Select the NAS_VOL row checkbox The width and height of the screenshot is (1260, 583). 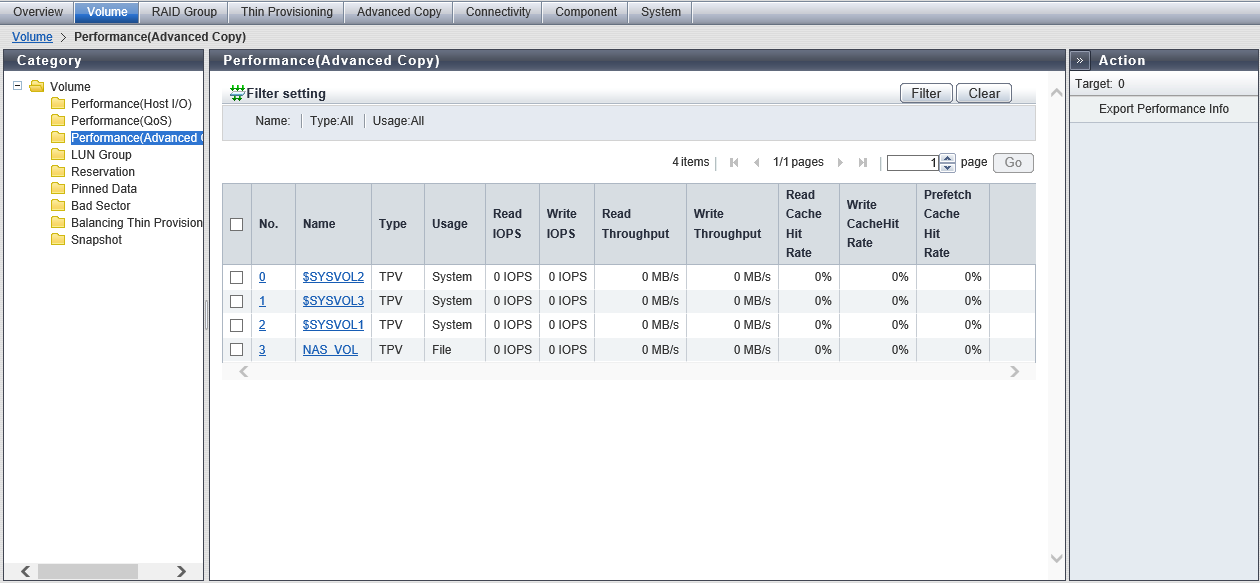[237, 350]
